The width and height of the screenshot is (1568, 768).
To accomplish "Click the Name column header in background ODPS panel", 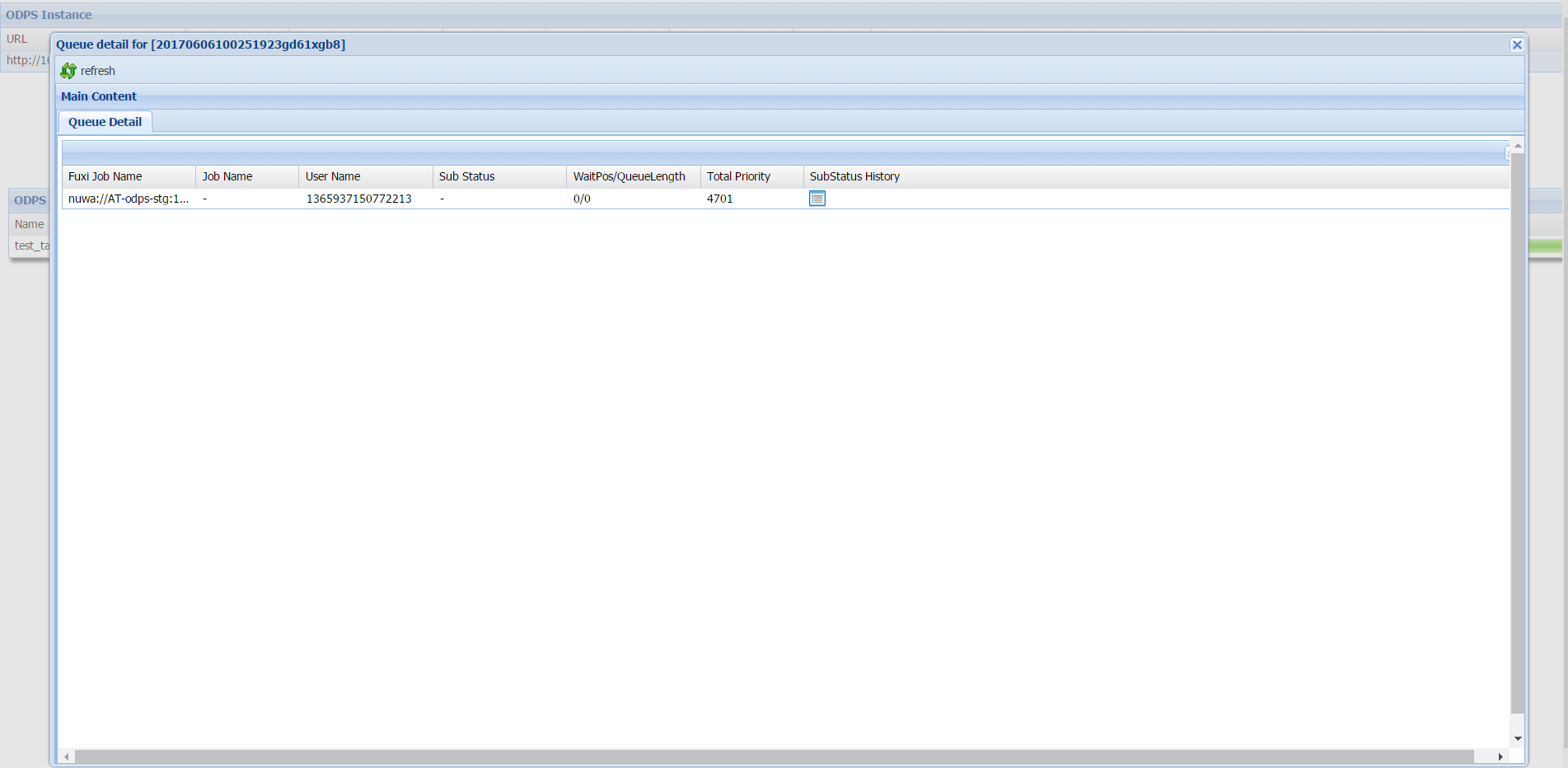I will 29,224.
